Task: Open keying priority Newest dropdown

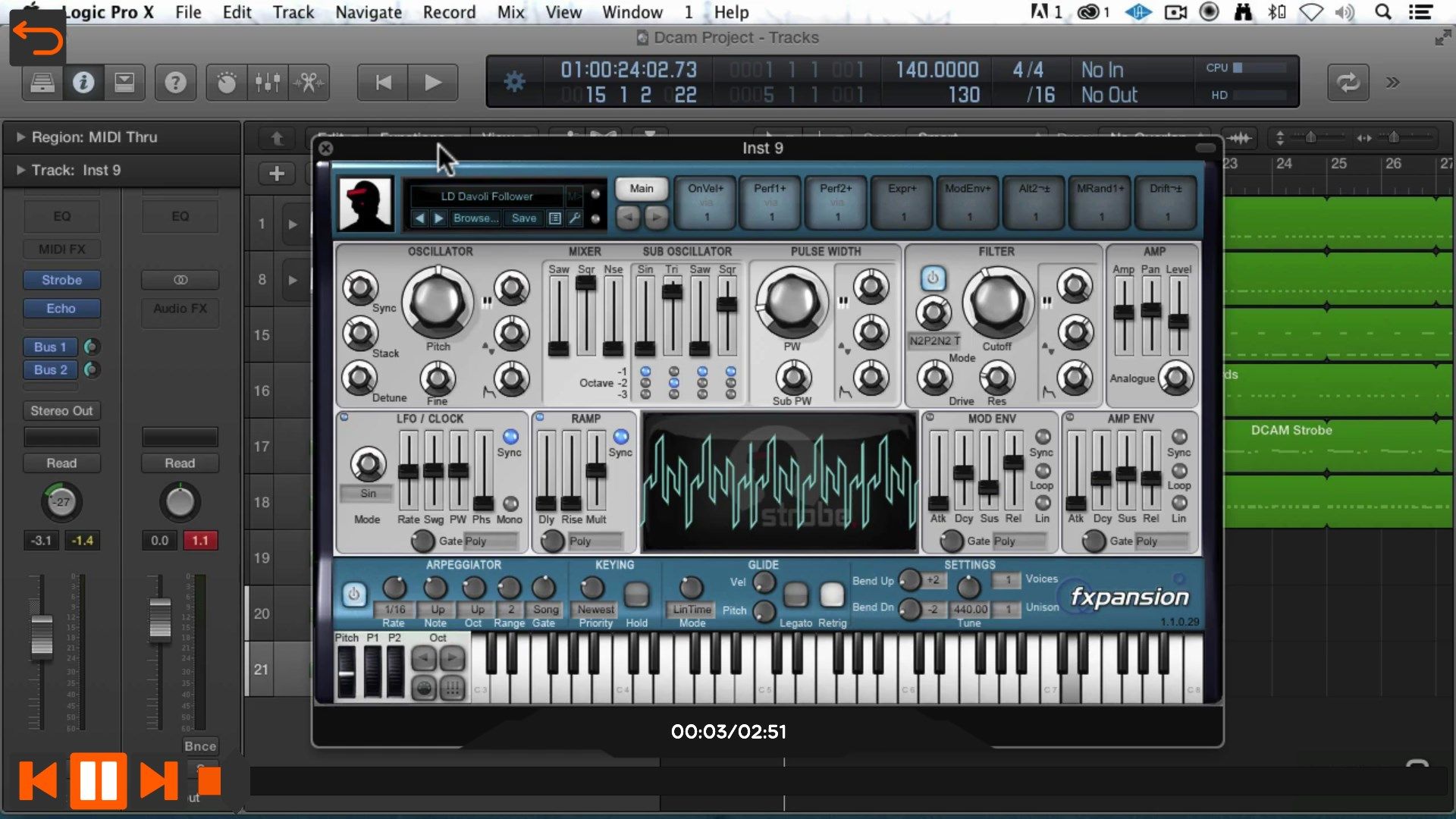Action: (596, 610)
